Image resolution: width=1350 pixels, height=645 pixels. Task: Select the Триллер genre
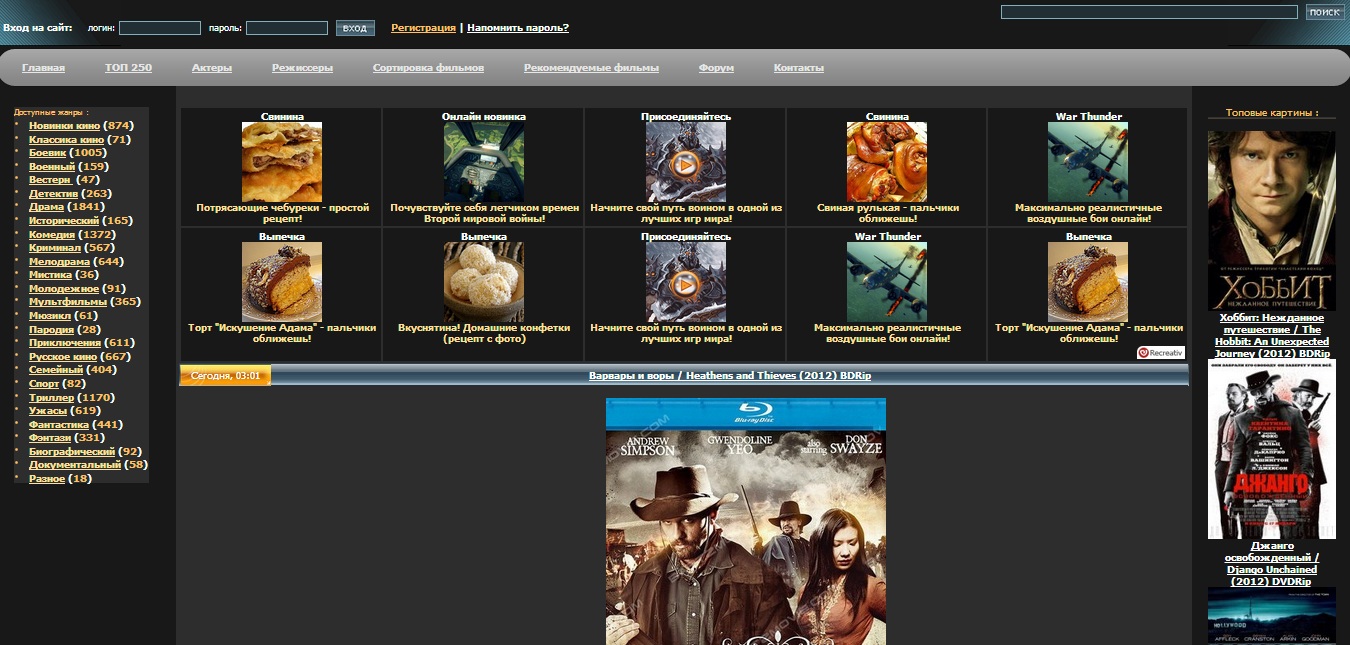click(51, 397)
